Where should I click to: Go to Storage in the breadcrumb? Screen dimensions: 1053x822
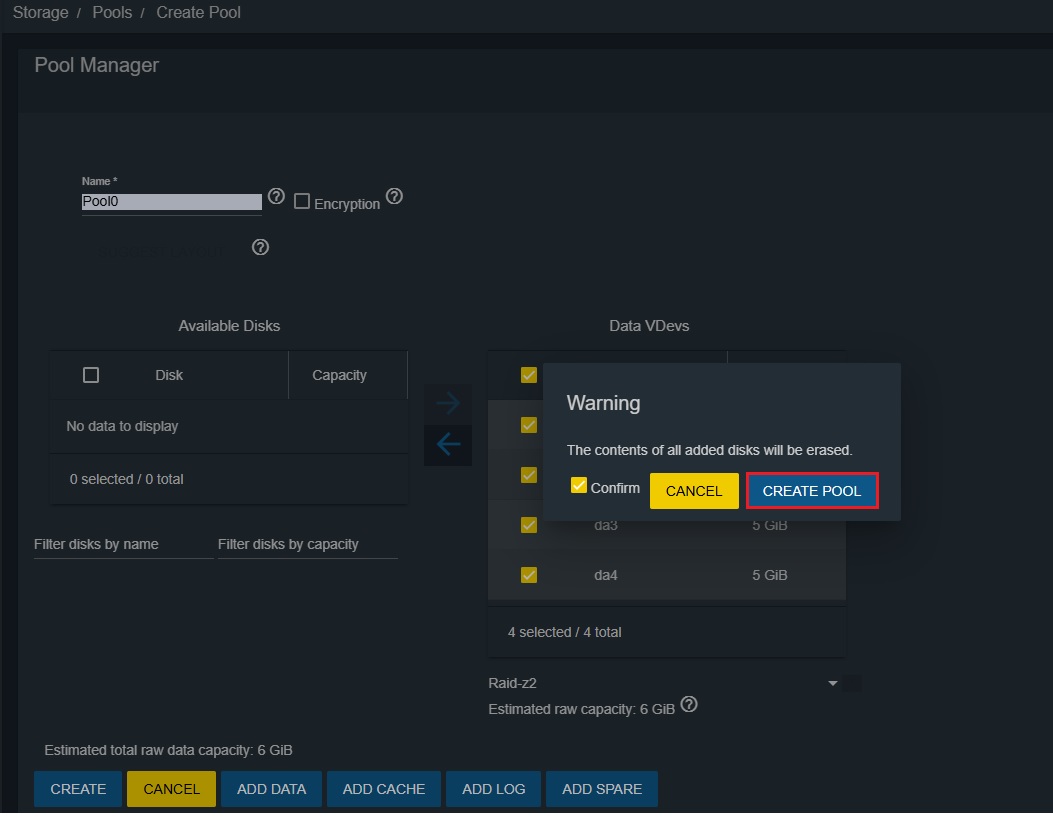[x=40, y=13]
